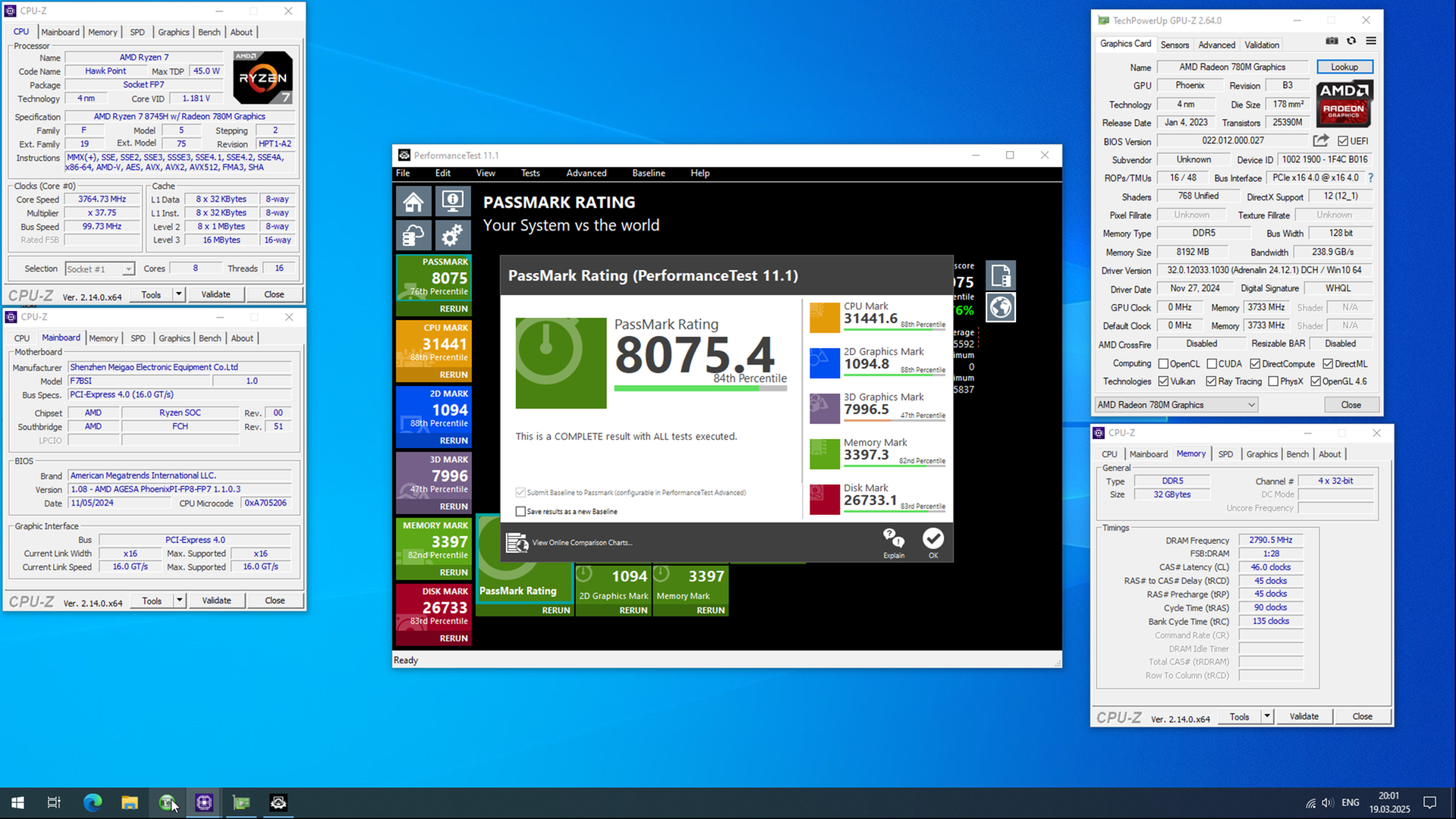Click the GPU-Z refresh icon
The image size is (1456, 819).
(x=1351, y=41)
